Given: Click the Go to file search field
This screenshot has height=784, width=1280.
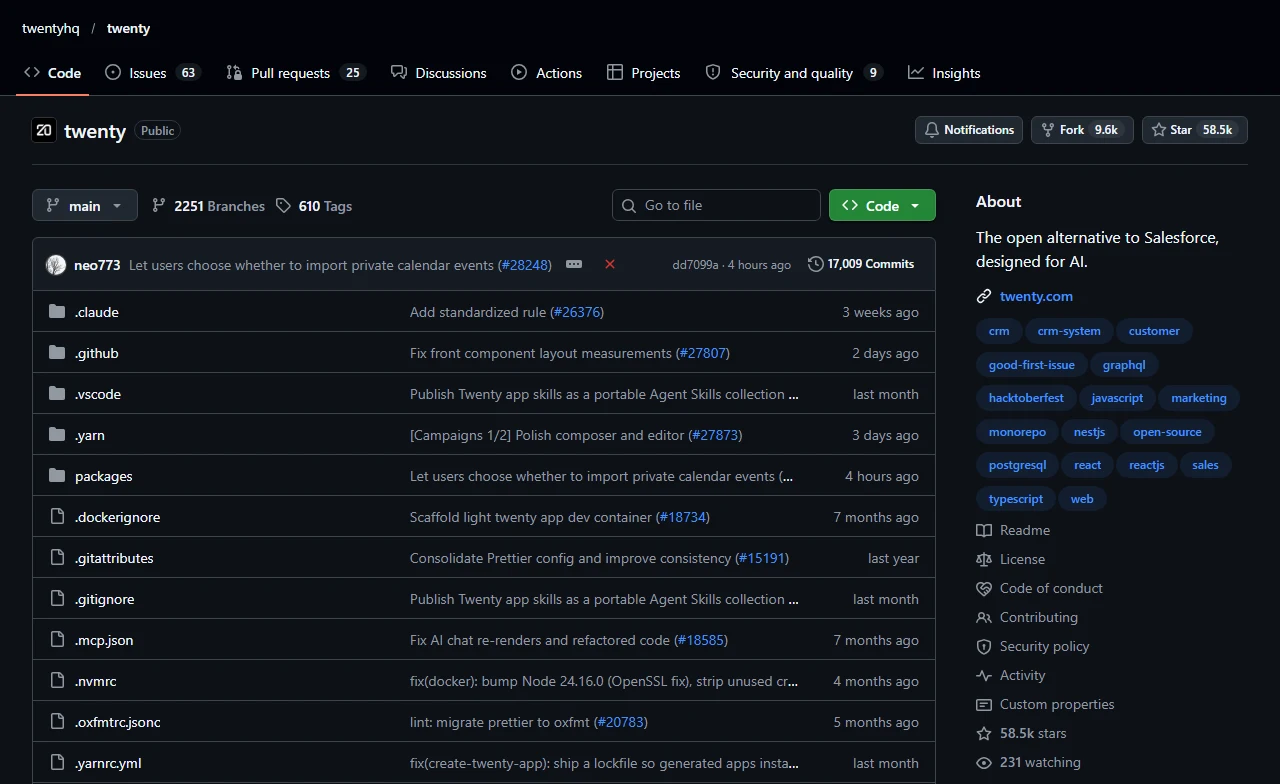Looking at the screenshot, I should (x=716, y=205).
